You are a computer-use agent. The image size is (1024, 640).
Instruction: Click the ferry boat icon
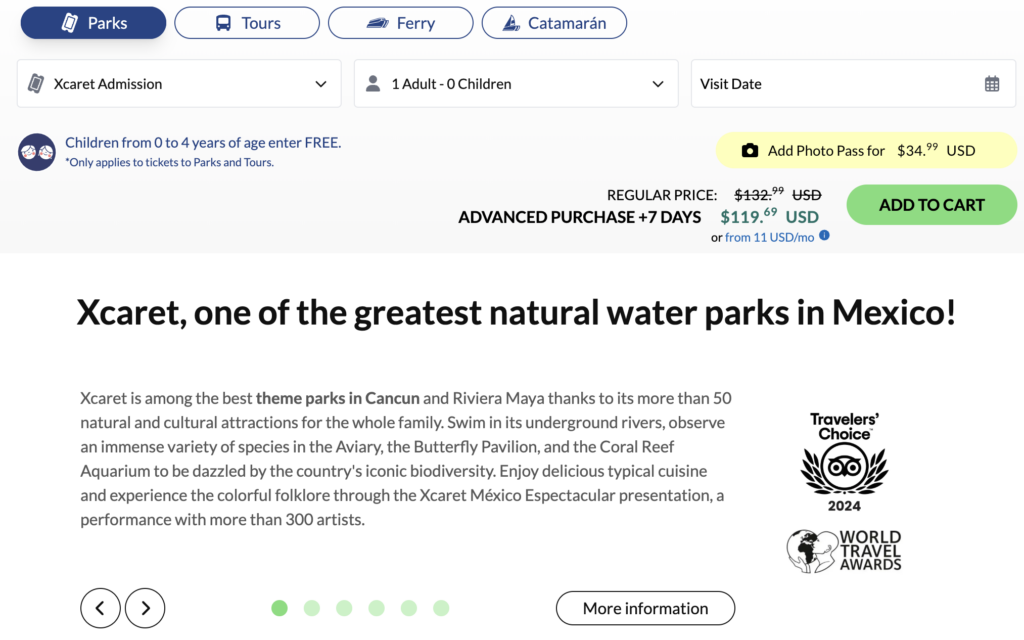click(x=377, y=24)
